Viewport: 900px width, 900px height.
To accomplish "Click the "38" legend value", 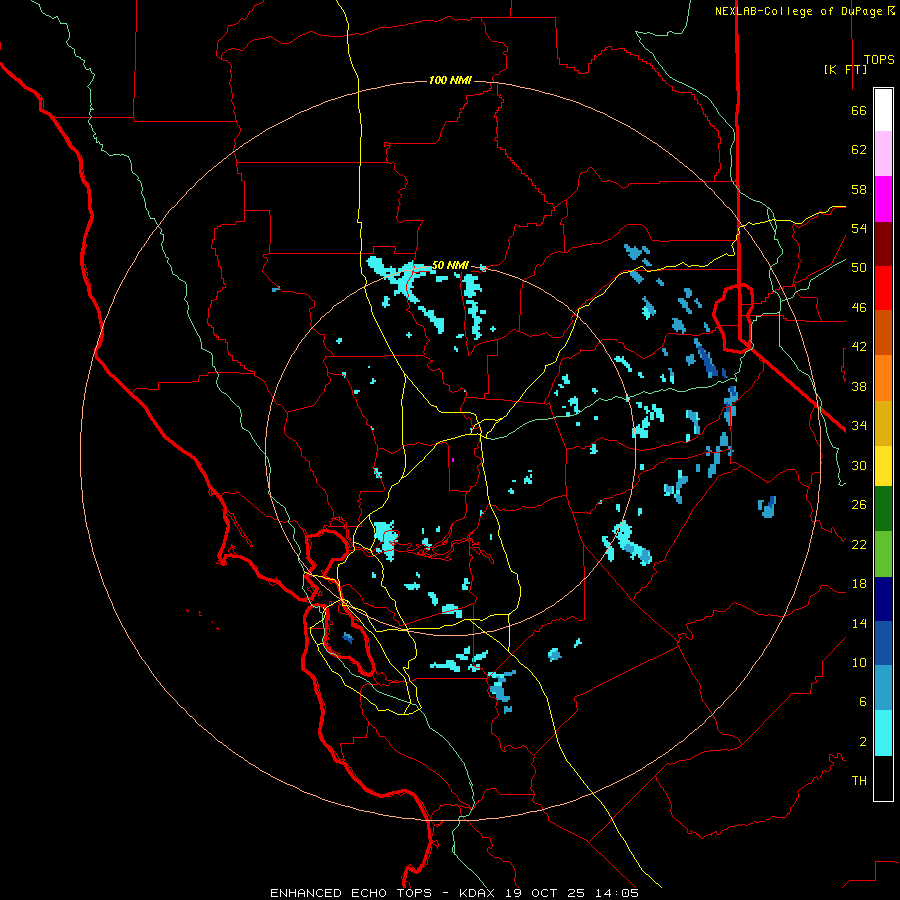I will point(859,386).
